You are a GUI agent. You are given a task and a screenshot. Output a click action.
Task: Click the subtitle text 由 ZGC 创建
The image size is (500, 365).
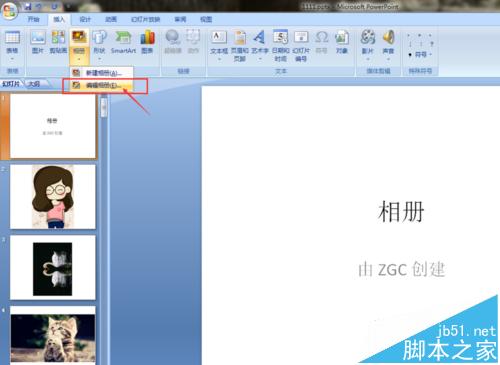tap(401, 269)
